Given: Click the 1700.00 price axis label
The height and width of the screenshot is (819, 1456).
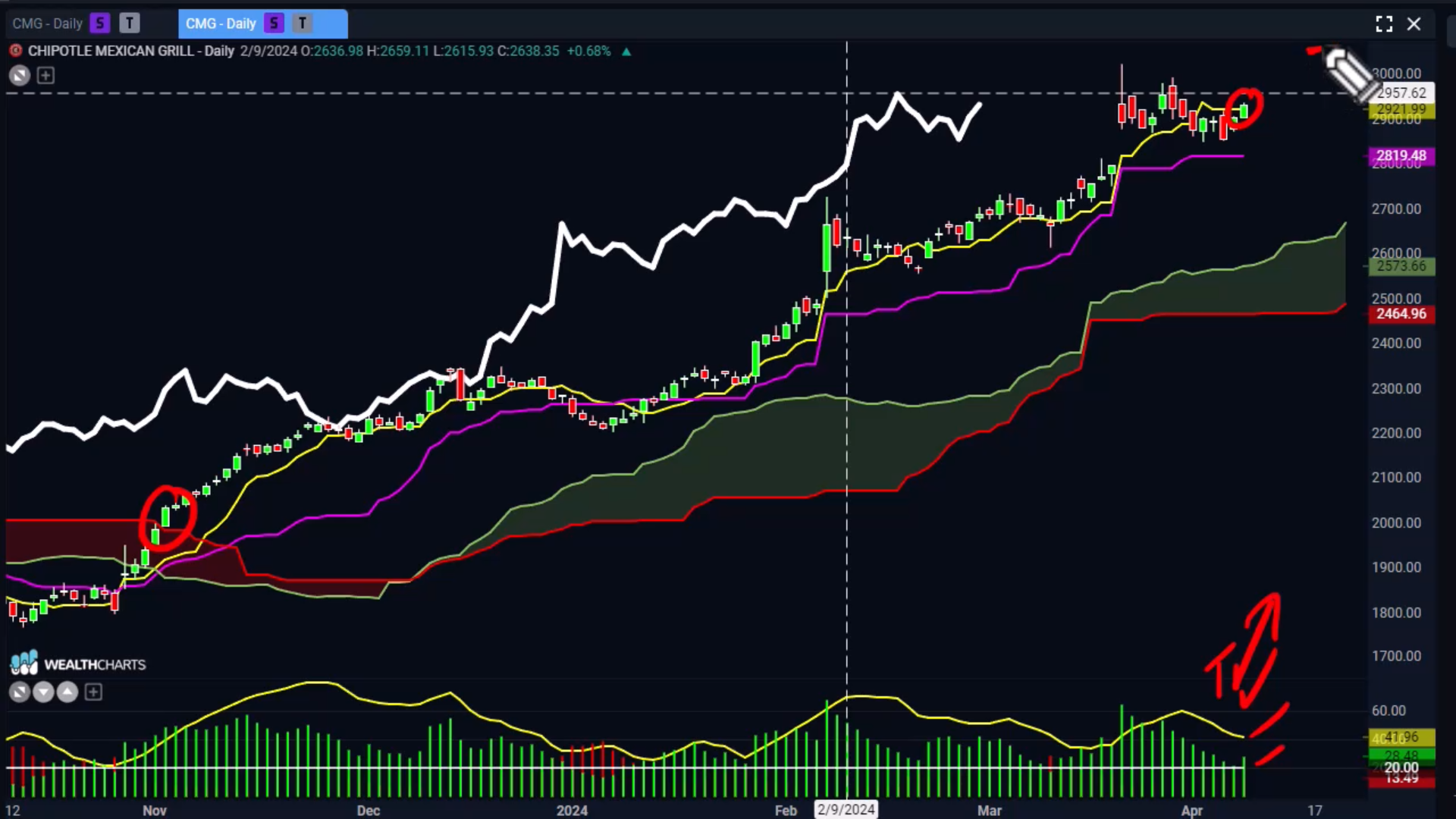Looking at the screenshot, I should (x=1396, y=656).
